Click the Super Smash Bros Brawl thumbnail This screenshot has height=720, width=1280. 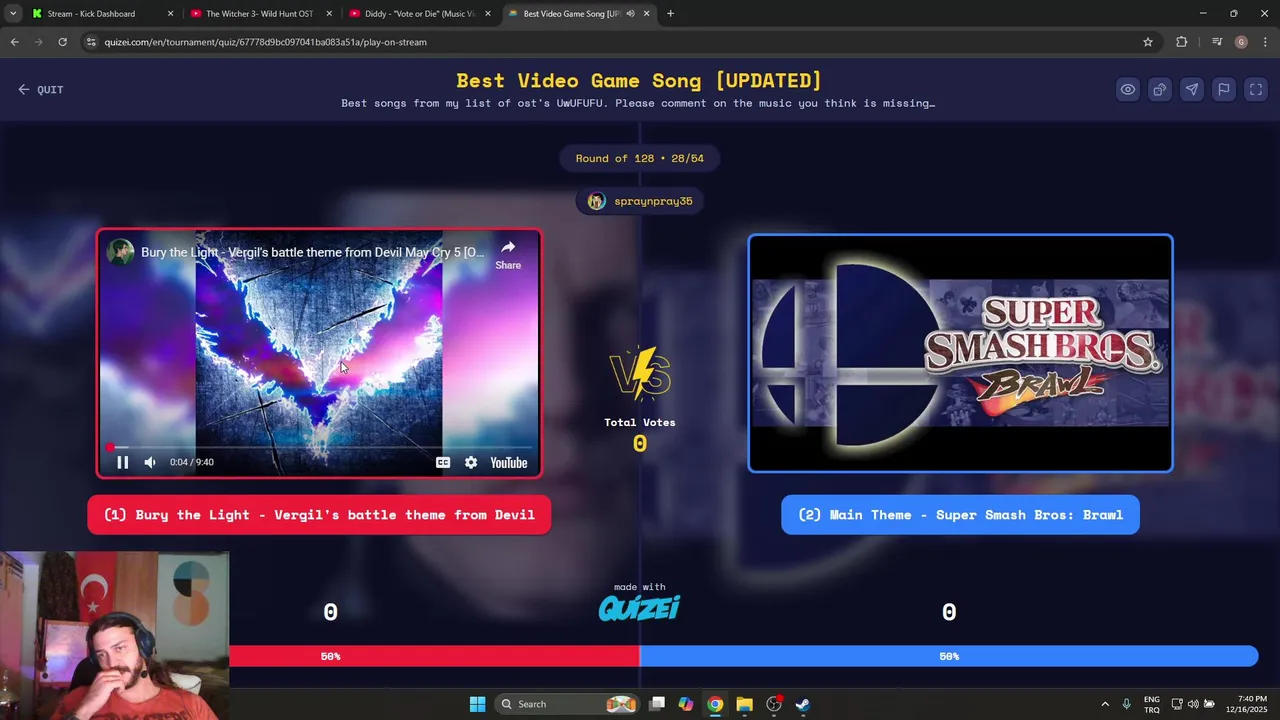tap(960, 353)
